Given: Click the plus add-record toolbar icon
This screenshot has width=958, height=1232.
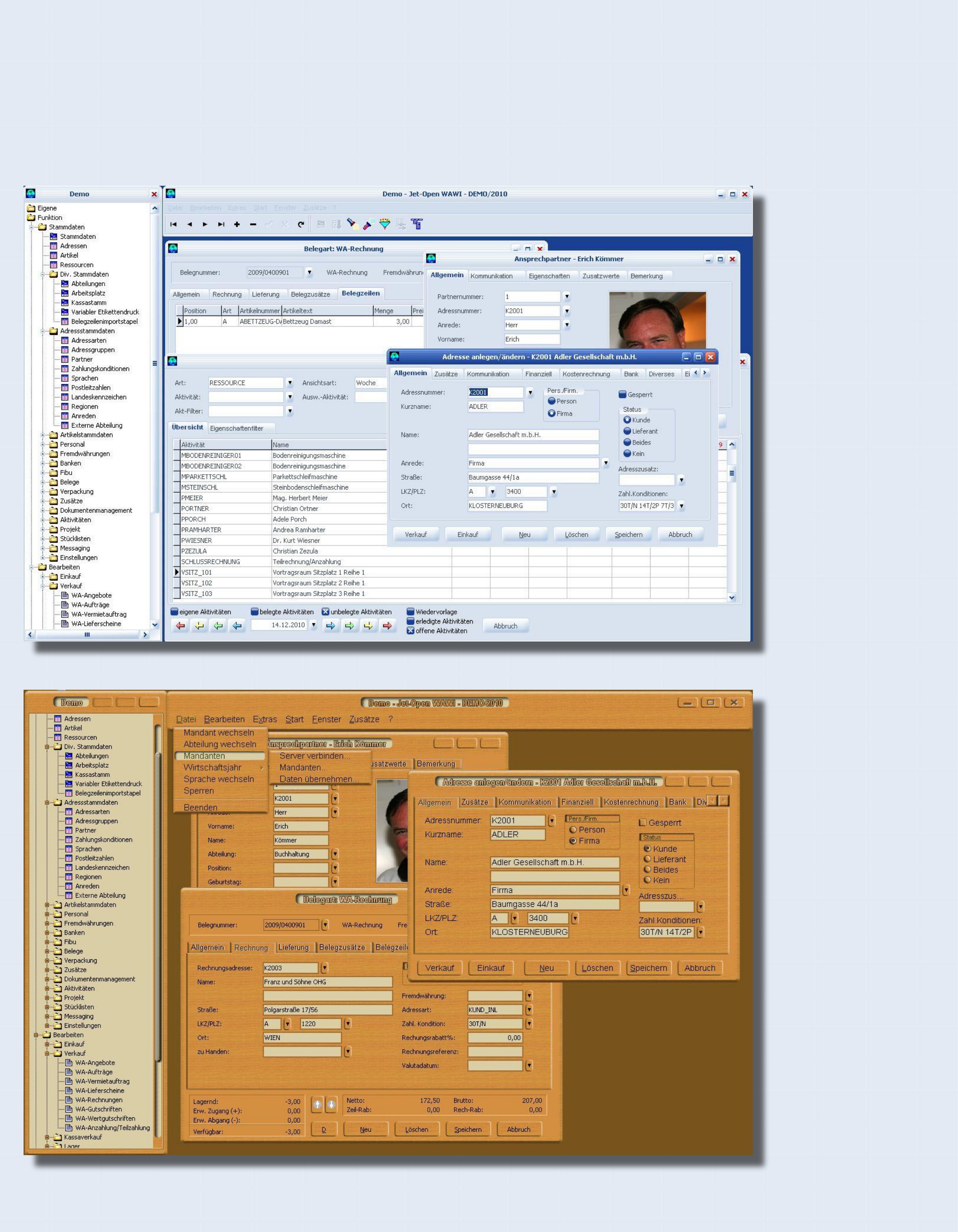Looking at the screenshot, I should tap(237, 224).
